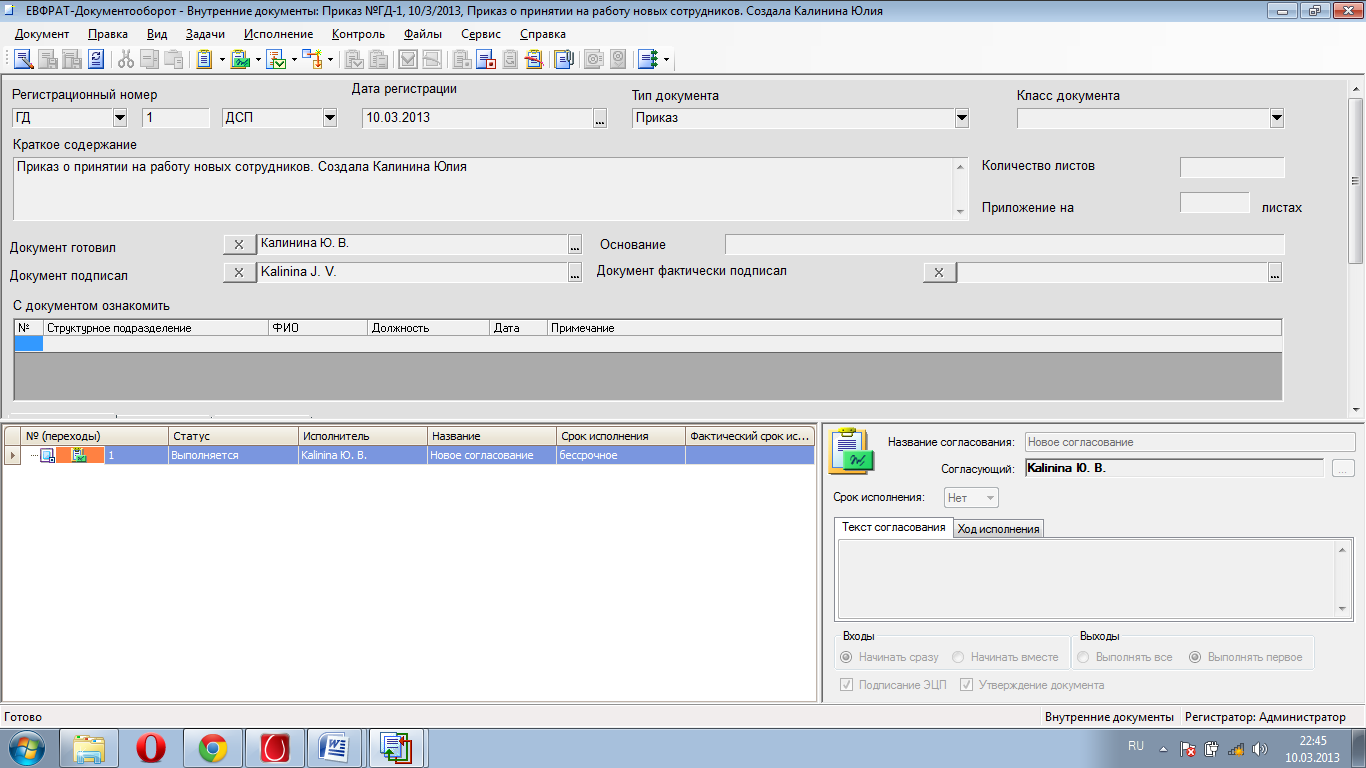The height and width of the screenshot is (768, 1366).
Task: Click the Выполняется status cell
Action: coord(234,455)
